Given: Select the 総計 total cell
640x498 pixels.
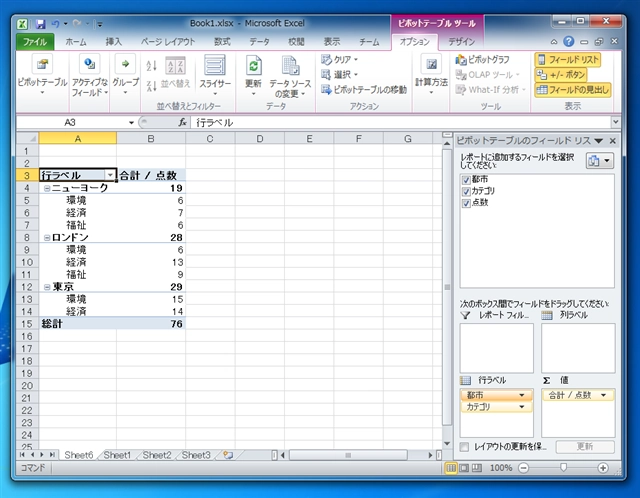Looking at the screenshot, I should (x=78, y=324).
